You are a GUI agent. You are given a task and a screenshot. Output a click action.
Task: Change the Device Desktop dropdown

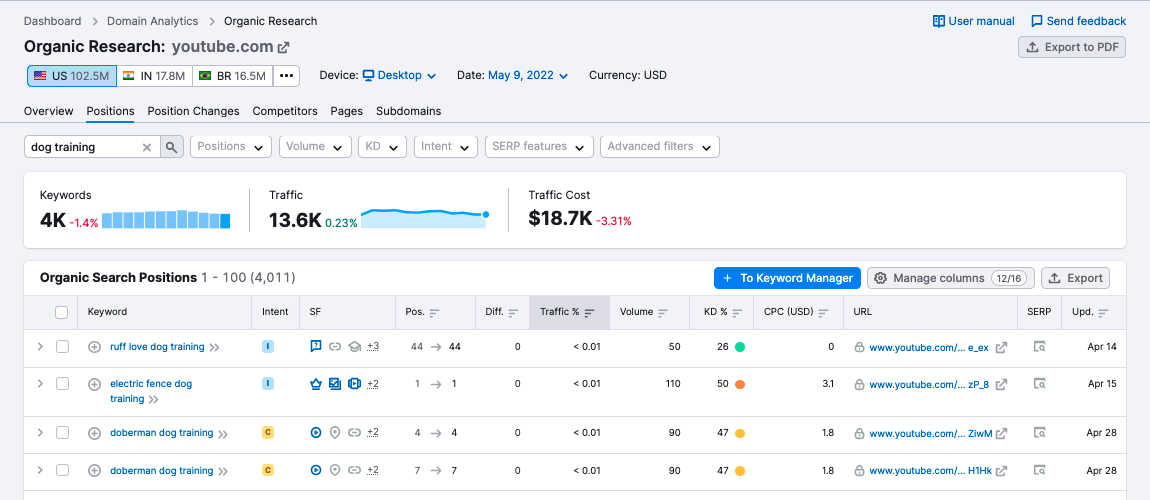399,75
